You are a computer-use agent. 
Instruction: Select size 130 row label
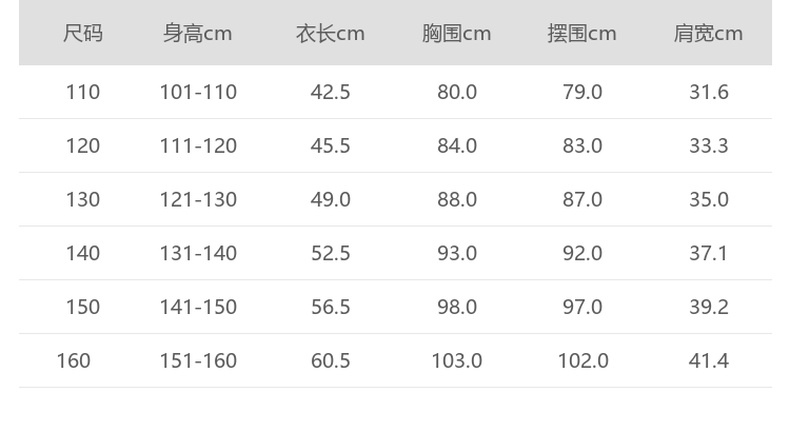[83, 200]
